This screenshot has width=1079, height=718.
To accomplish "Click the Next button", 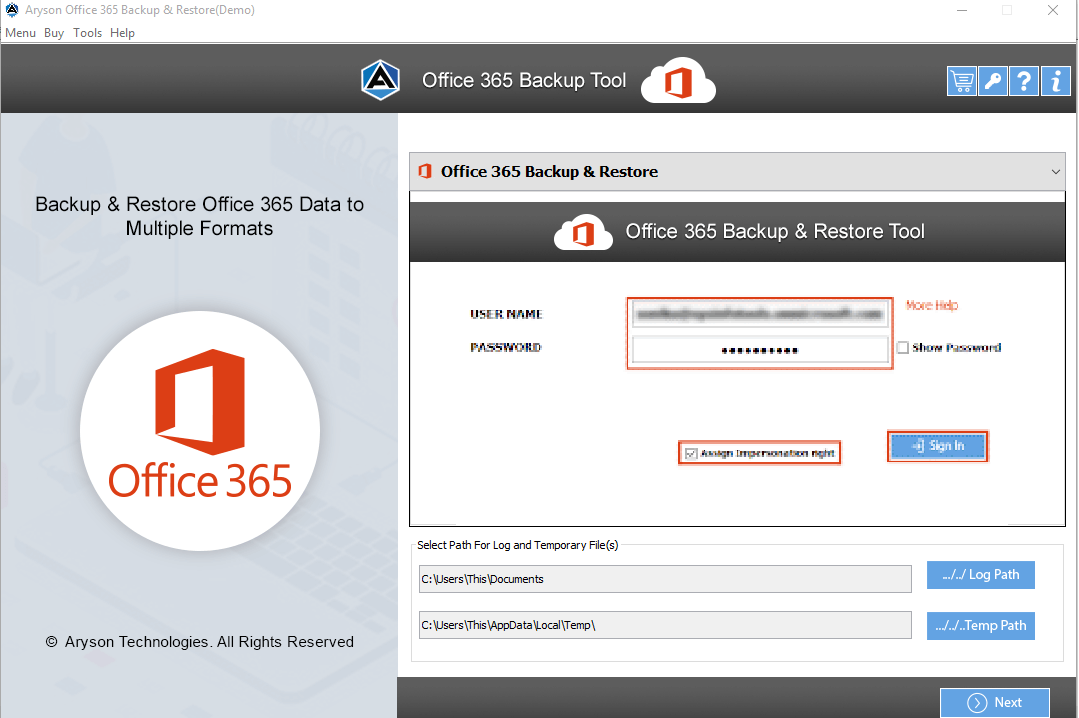I will (995, 702).
